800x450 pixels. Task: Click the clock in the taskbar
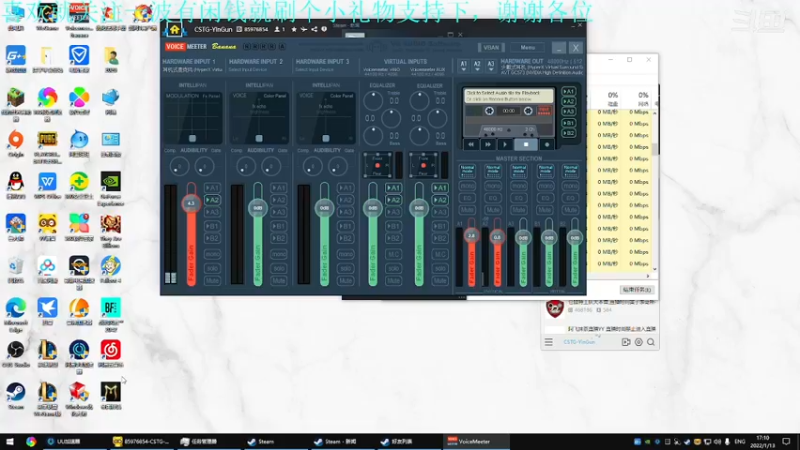[x=762, y=442]
